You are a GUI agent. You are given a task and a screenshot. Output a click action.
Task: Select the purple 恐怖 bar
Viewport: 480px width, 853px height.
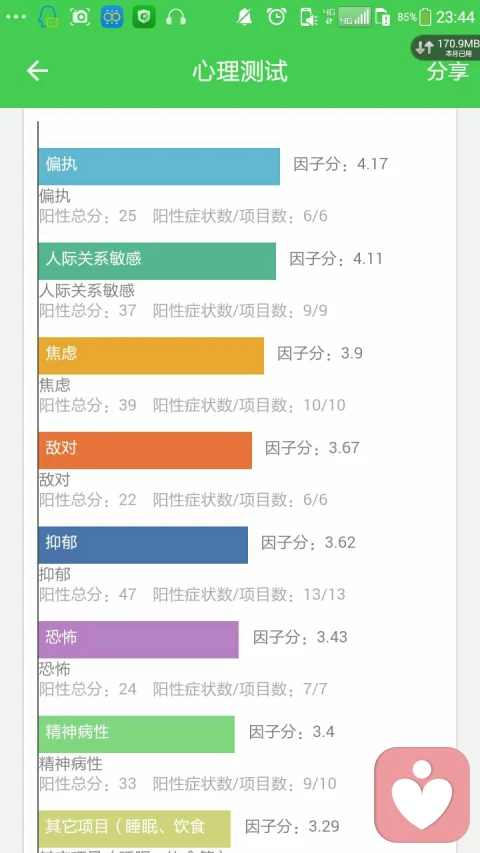(x=139, y=640)
